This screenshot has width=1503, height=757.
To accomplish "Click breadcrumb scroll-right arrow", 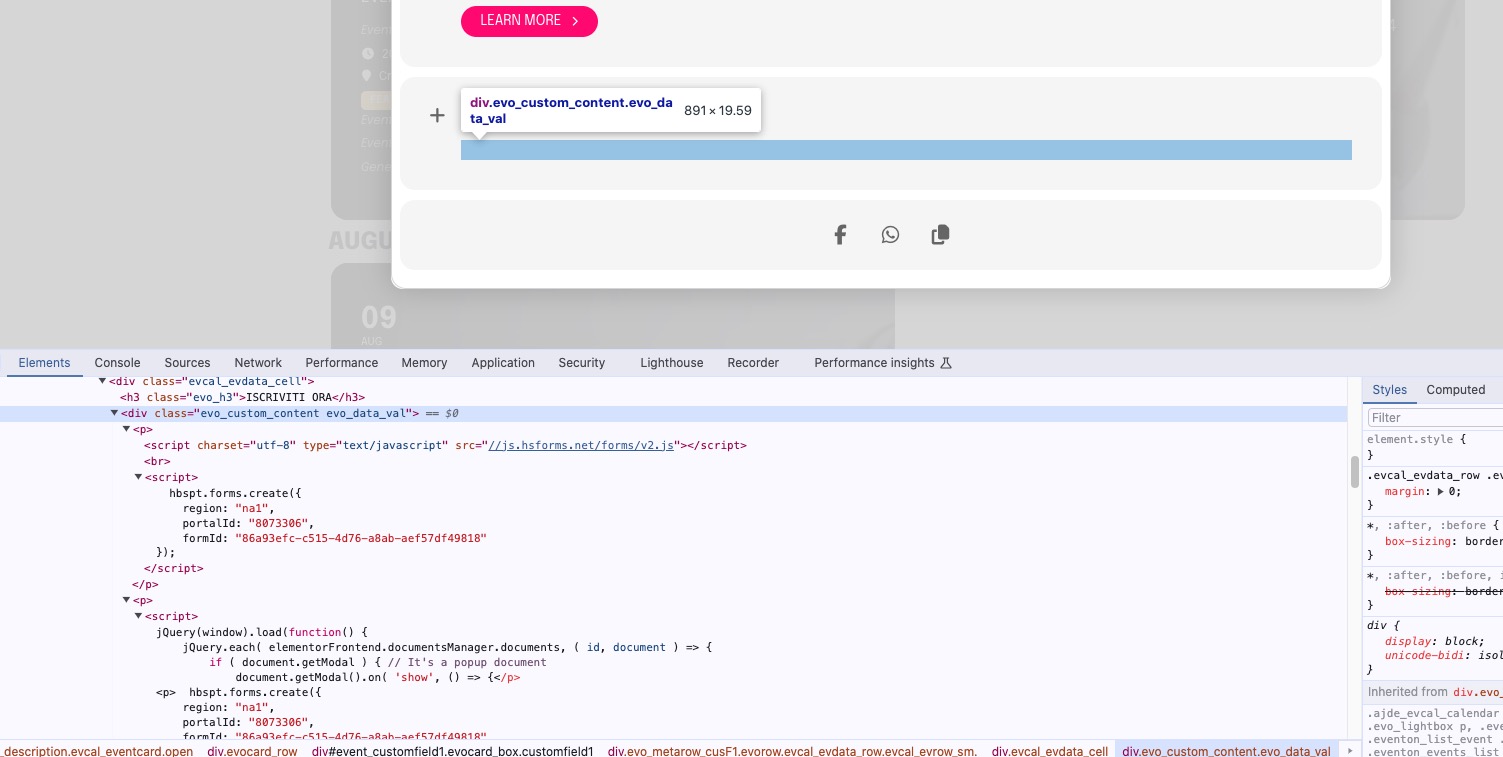I will click(x=1350, y=751).
